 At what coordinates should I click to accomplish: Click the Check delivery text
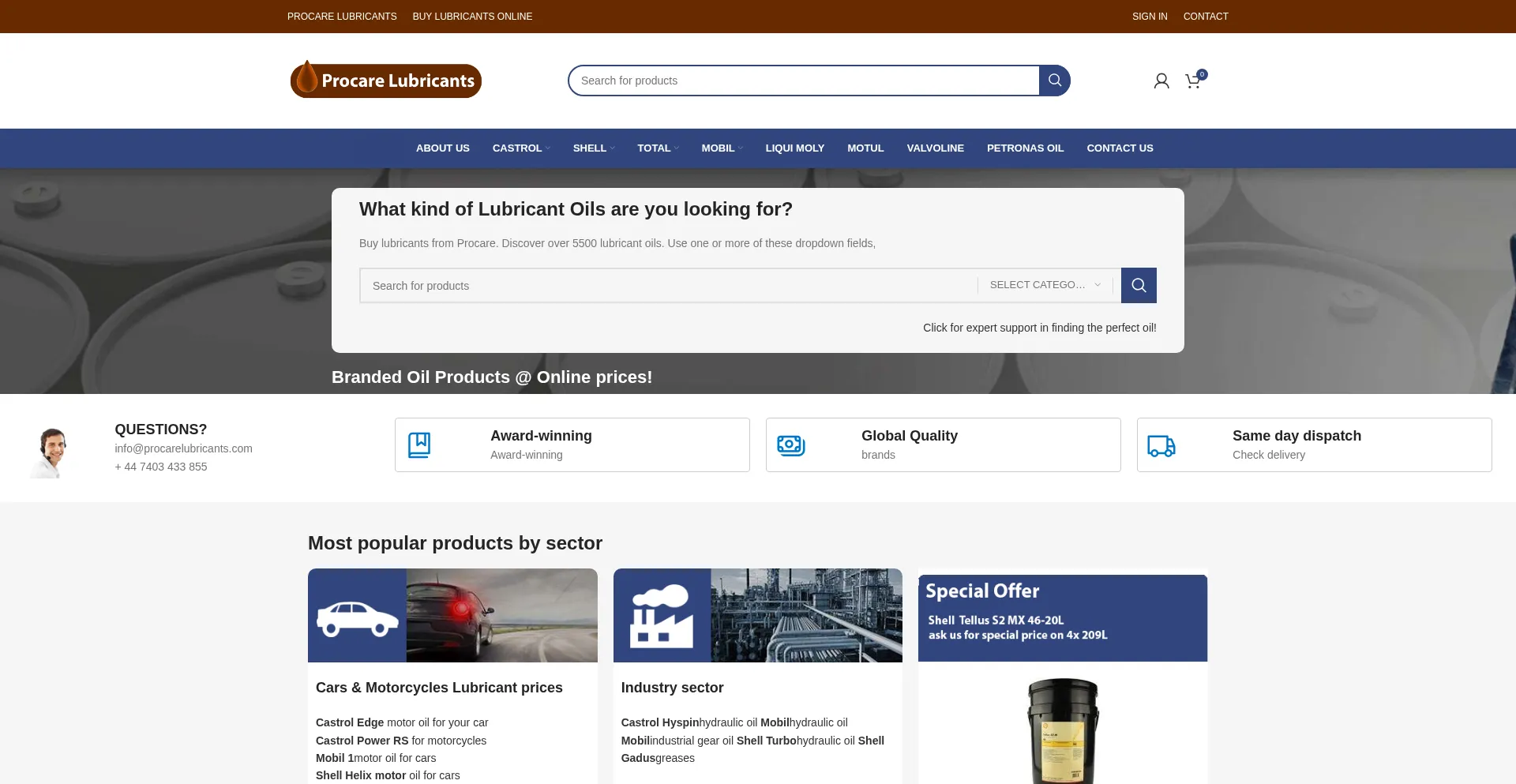click(x=1269, y=455)
